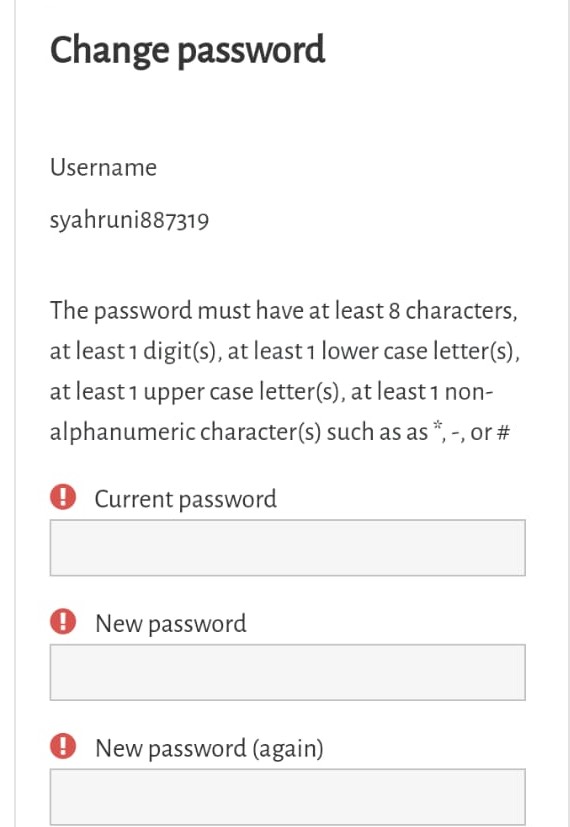
Task: Click the Change password heading
Action: pos(187,51)
